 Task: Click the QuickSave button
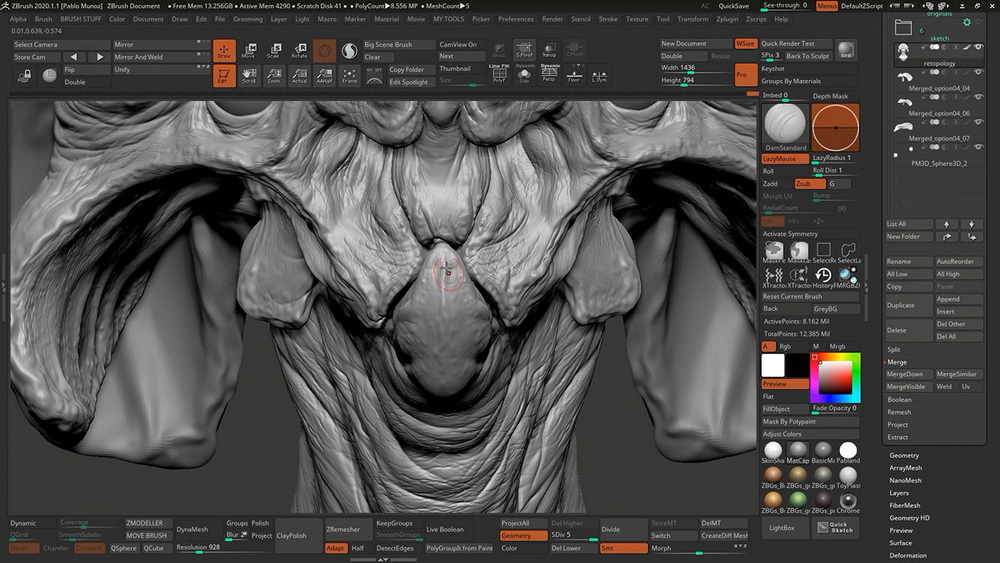point(733,6)
